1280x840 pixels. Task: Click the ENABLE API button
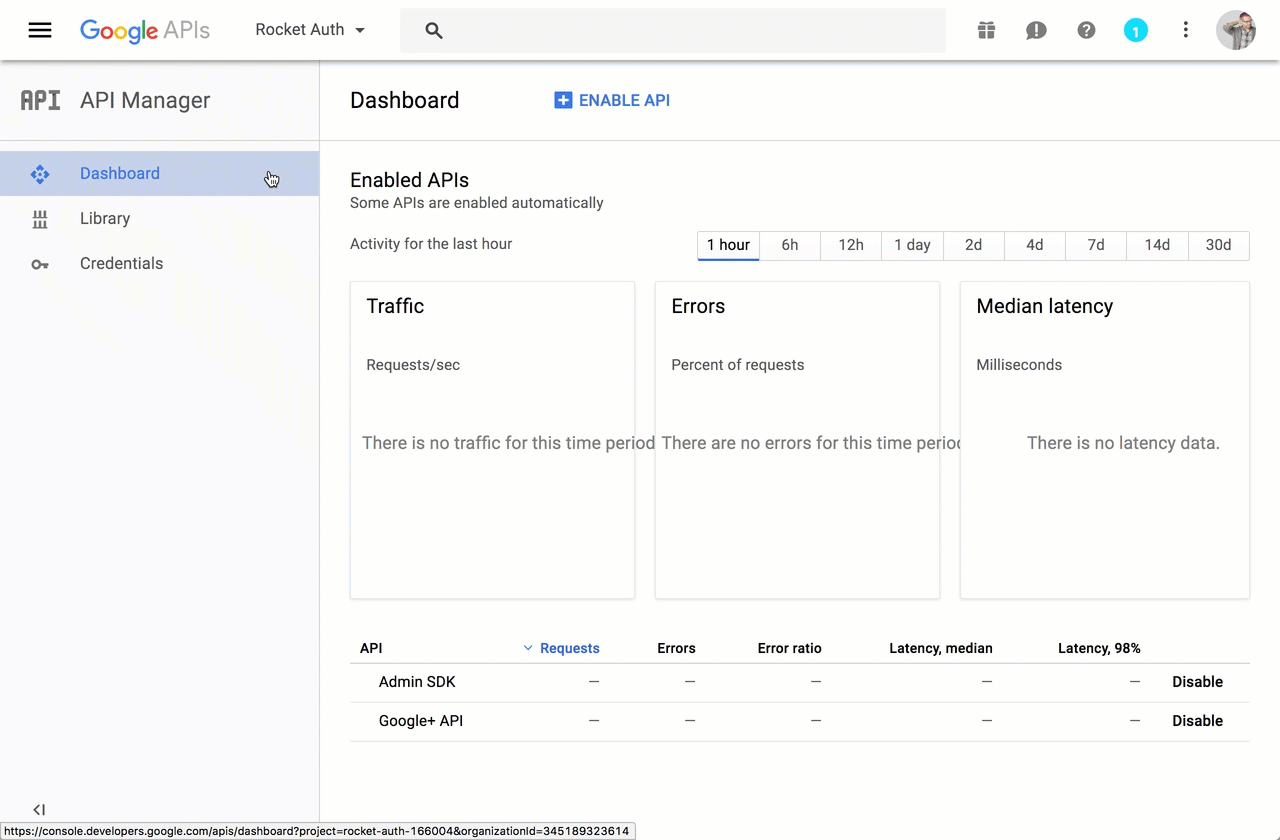(612, 100)
